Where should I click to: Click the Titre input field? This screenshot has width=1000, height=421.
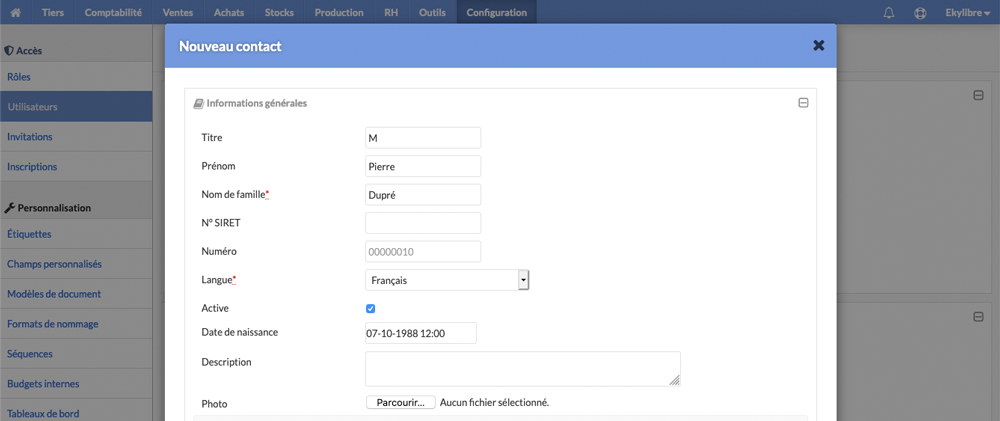click(423, 138)
